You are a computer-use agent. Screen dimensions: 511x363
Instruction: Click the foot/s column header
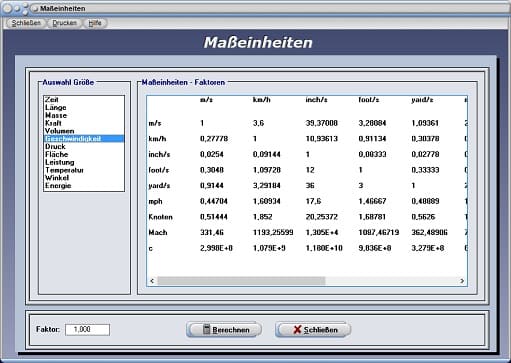369,100
